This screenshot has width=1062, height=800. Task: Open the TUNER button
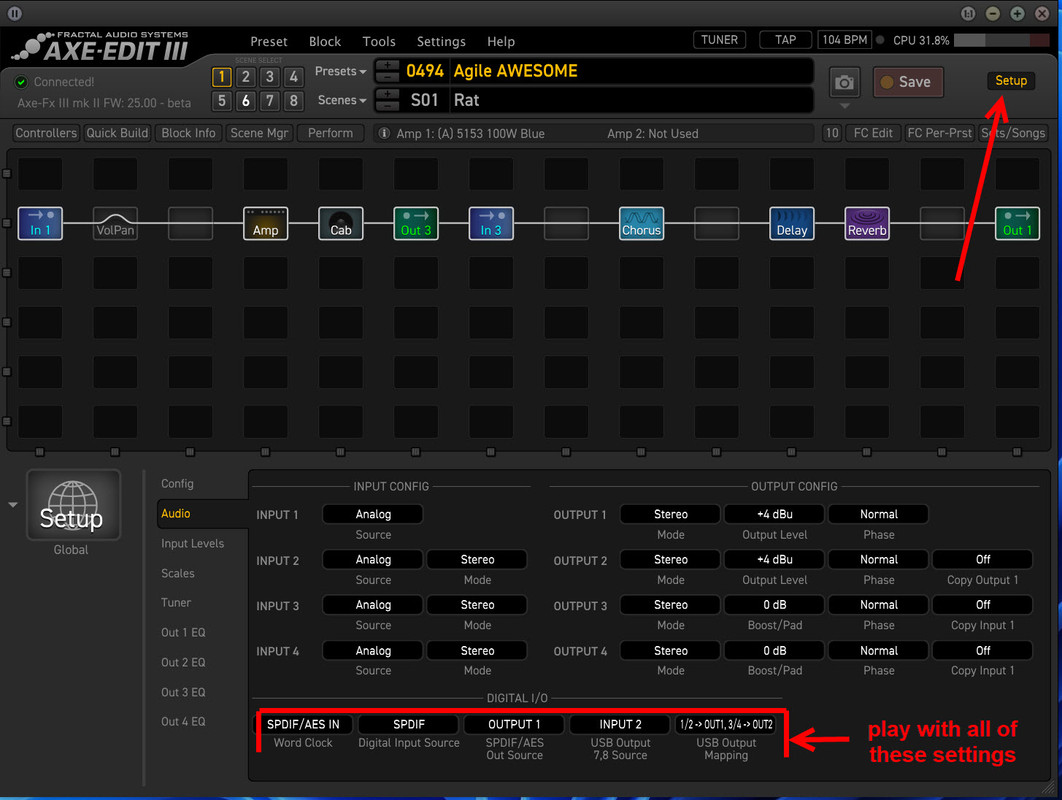pyautogui.click(x=719, y=40)
